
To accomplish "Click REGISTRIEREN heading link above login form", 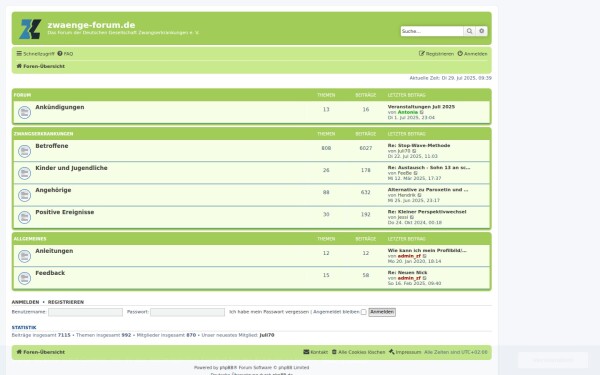I will click(x=66, y=302).
